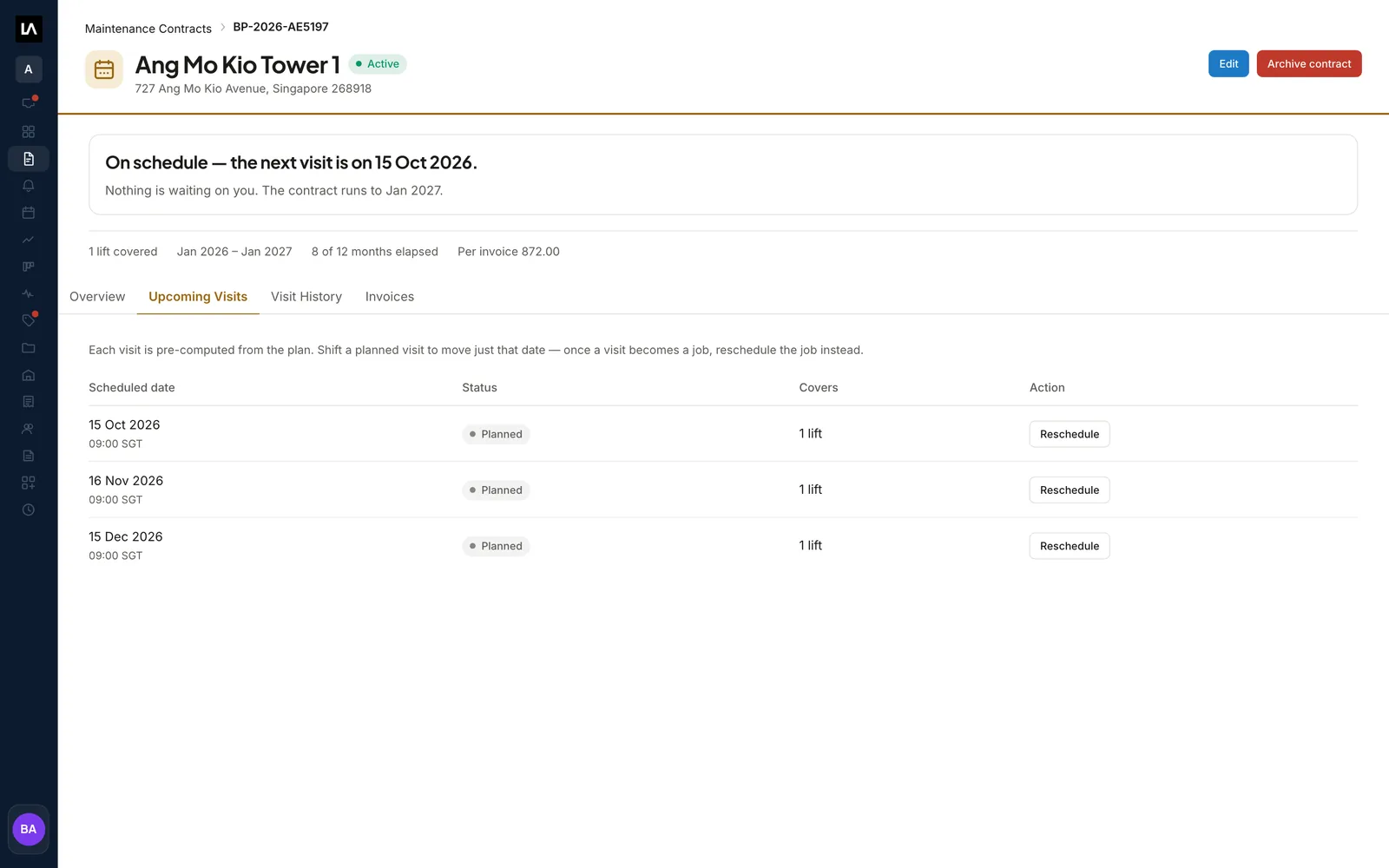Click the contract calendar icon beside the title
This screenshot has width=1389, height=868.
point(104,69)
